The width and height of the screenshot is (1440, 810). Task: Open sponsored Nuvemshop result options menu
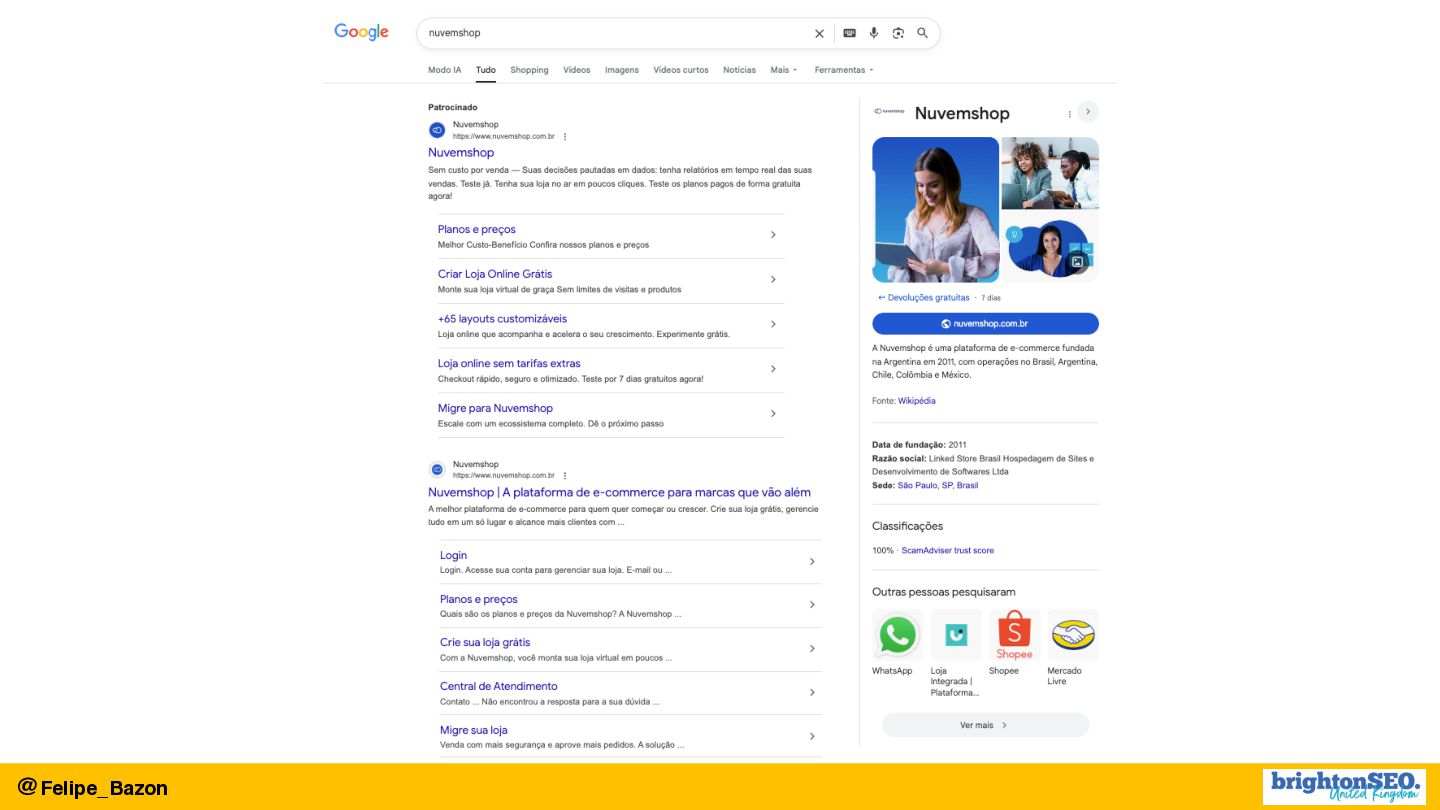click(x=565, y=136)
